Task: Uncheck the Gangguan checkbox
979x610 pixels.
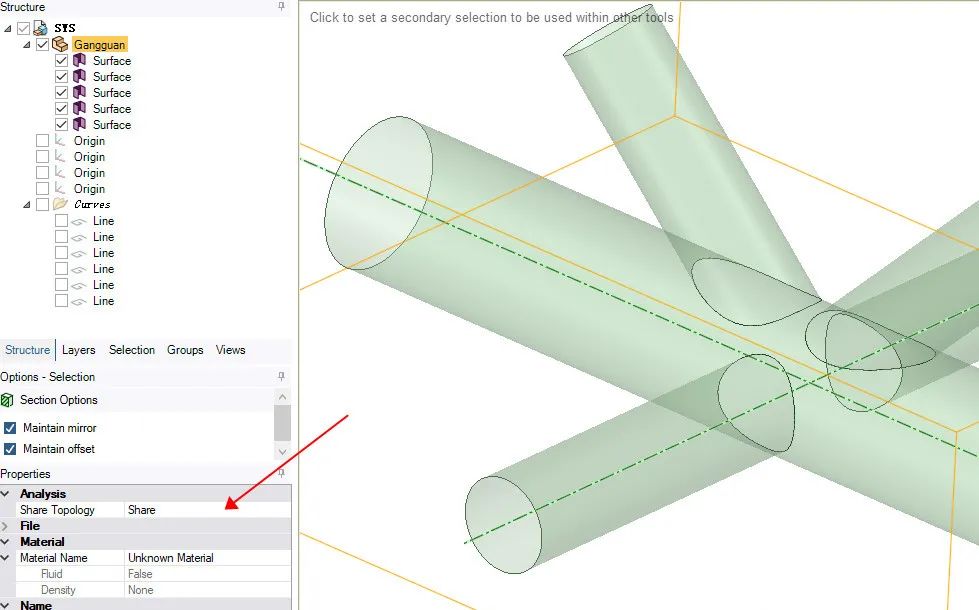Action: 42,44
